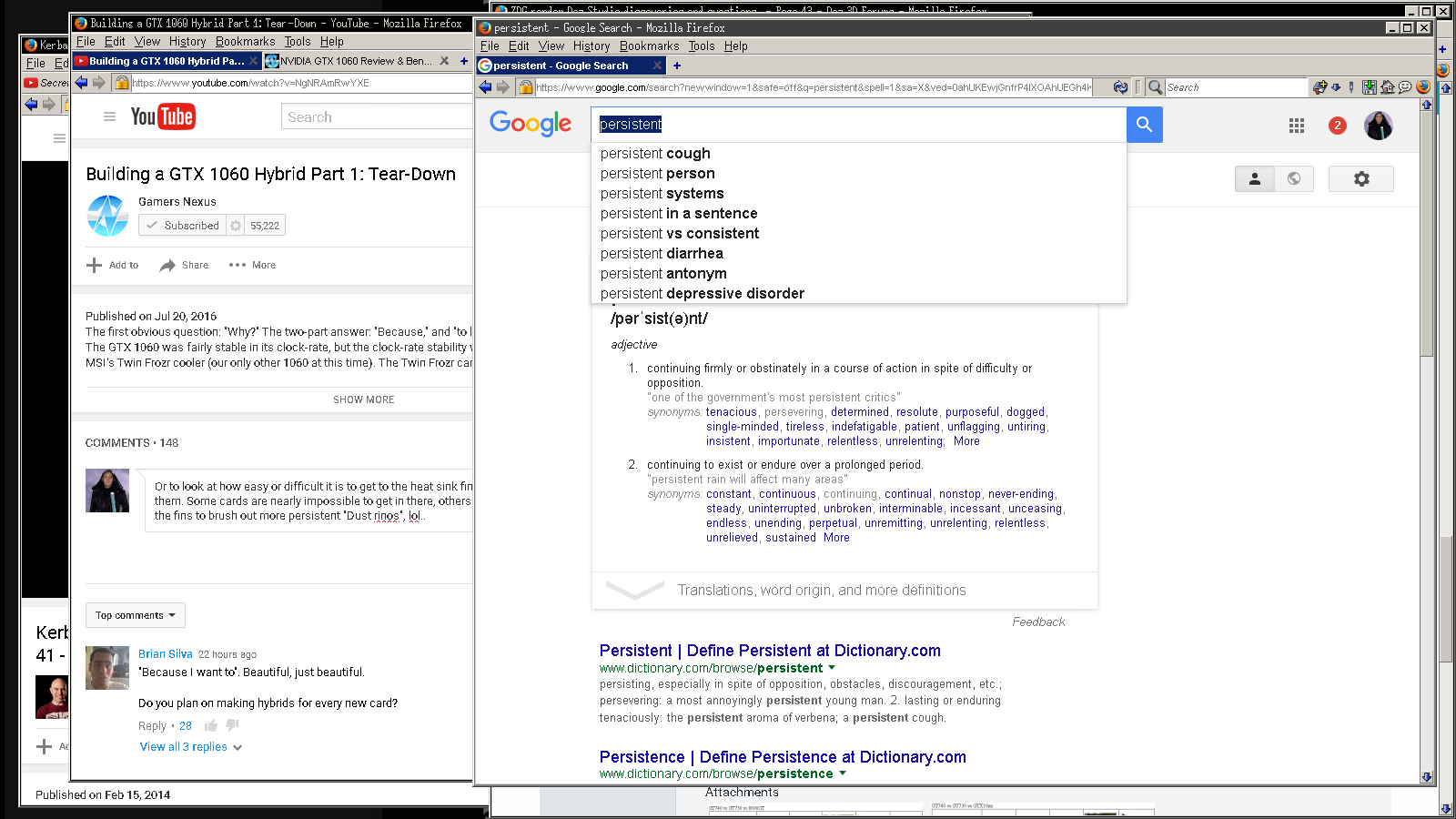Open a new tab in the Google window
This screenshot has height=819, width=1456.
point(677,66)
